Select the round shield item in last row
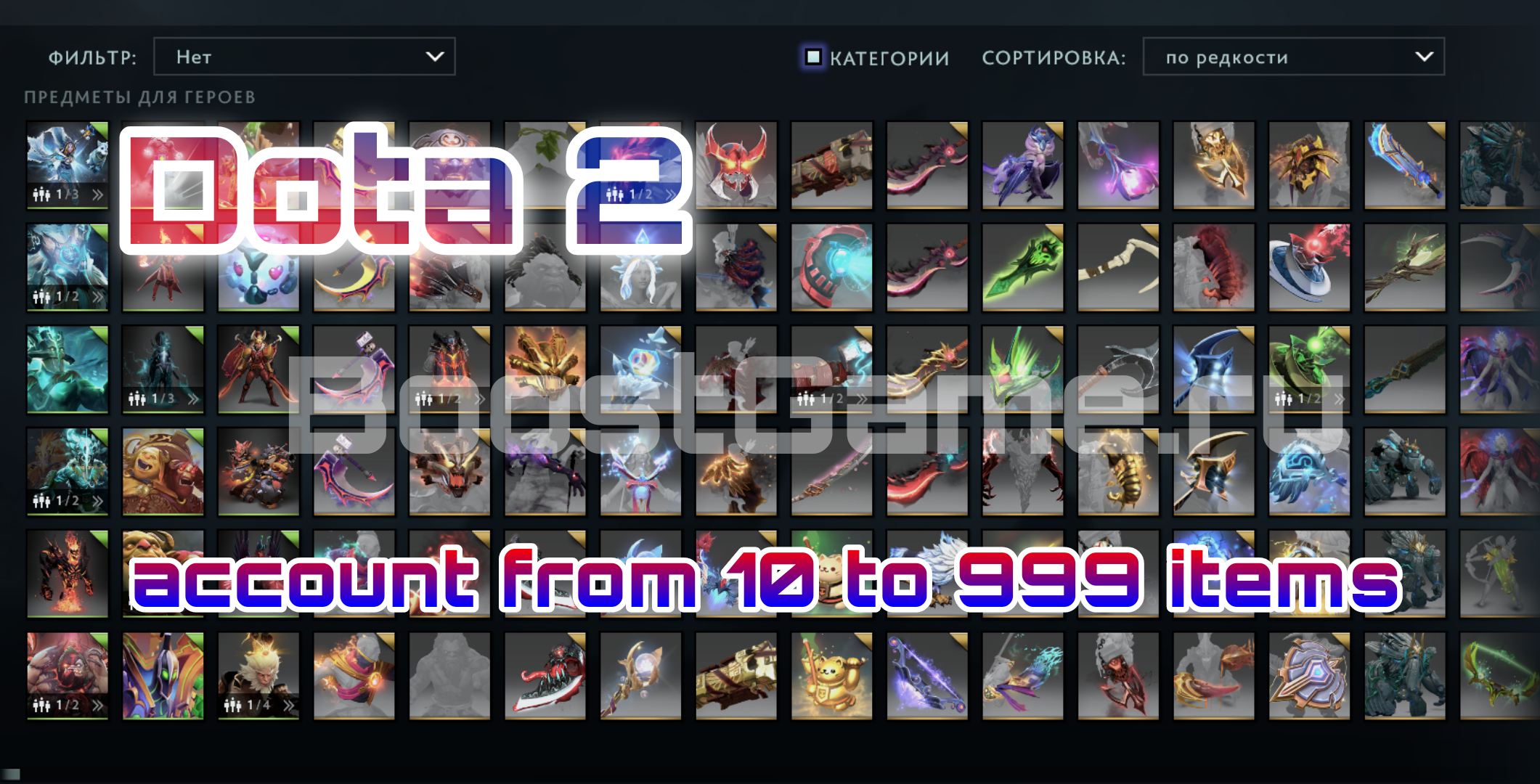Viewport: 1540px width, 784px height. coord(1309,676)
